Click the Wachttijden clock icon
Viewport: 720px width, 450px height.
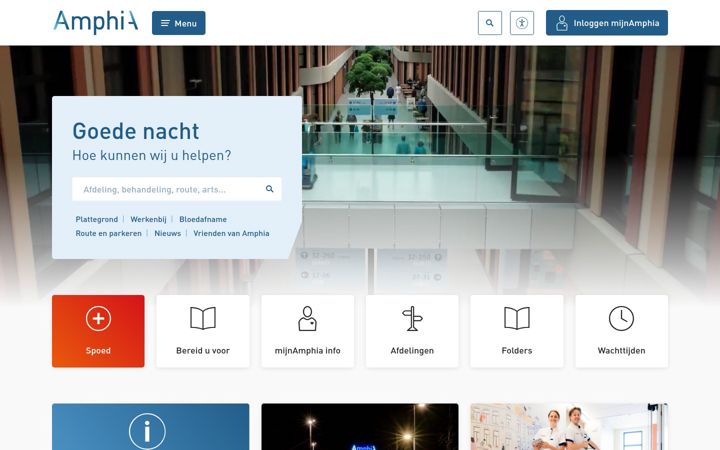621,318
